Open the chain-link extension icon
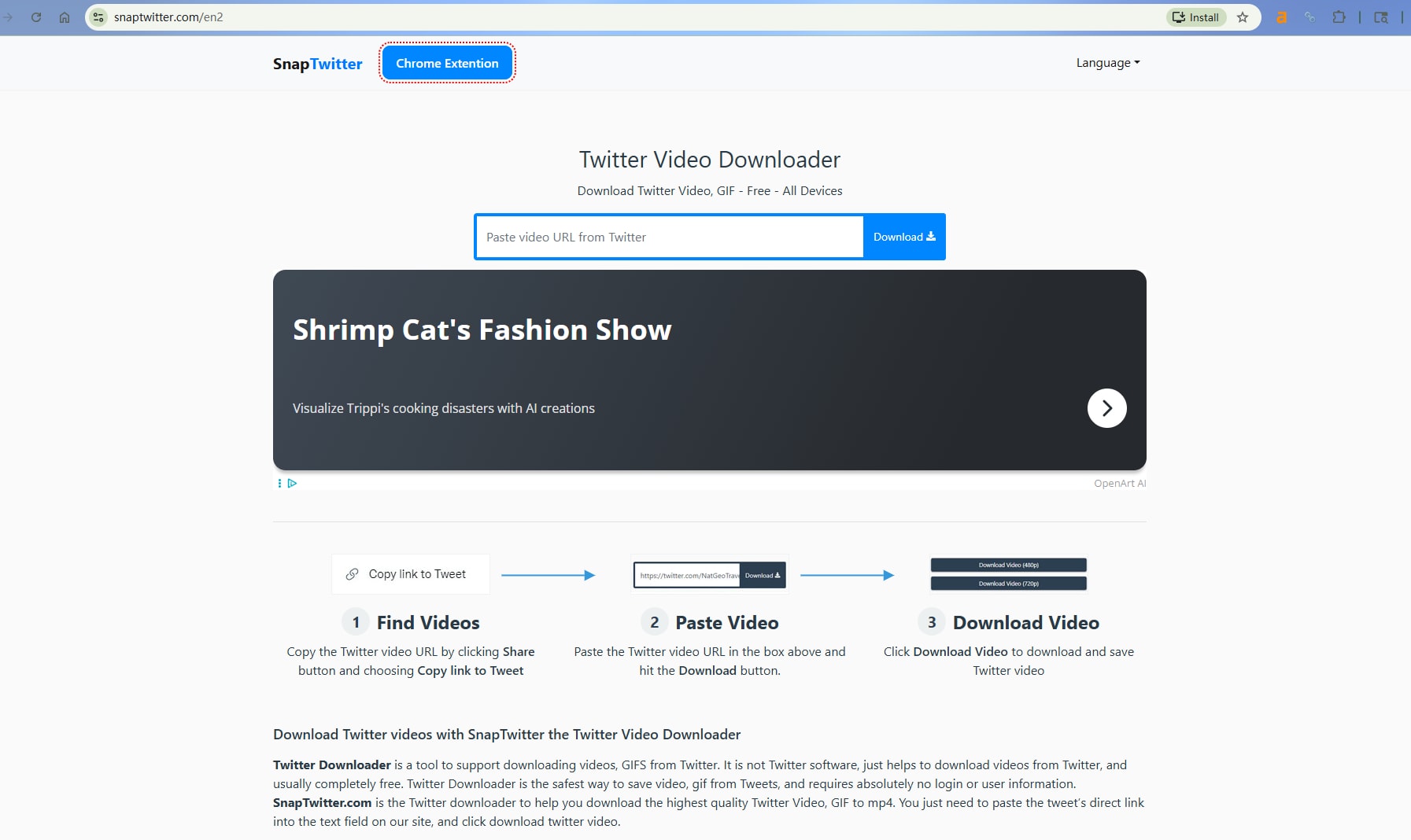Image resolution: width=1411 pixels, height=840 pixels. [1310, 17]
